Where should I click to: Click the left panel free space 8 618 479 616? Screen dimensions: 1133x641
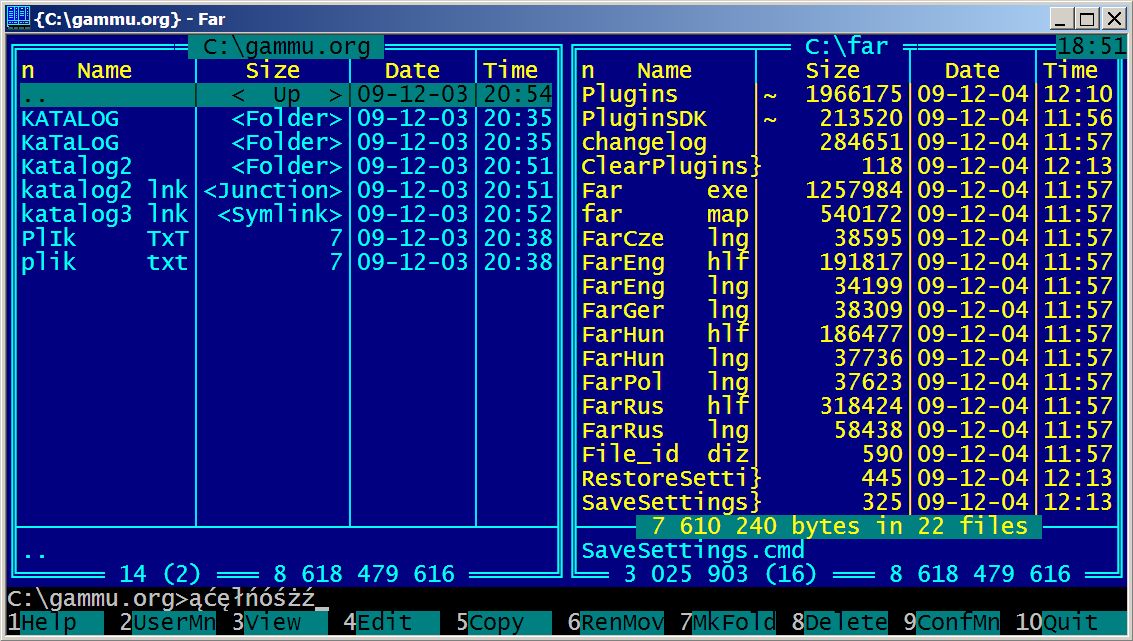(x=364, y=574)
